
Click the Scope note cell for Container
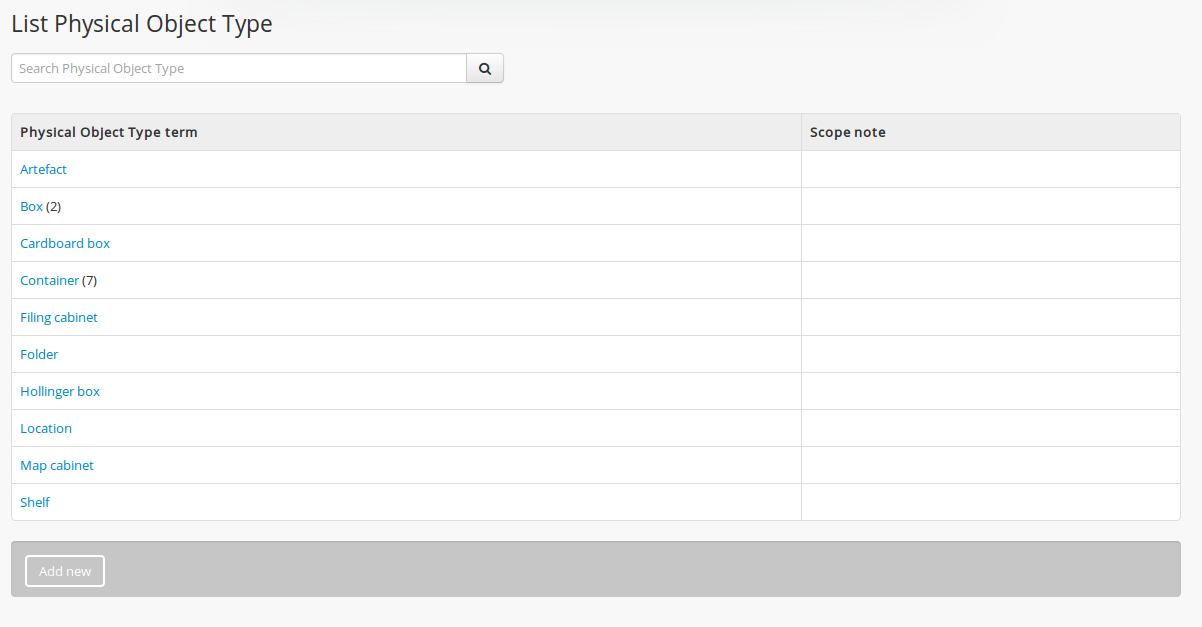click(x=990, y=281)
